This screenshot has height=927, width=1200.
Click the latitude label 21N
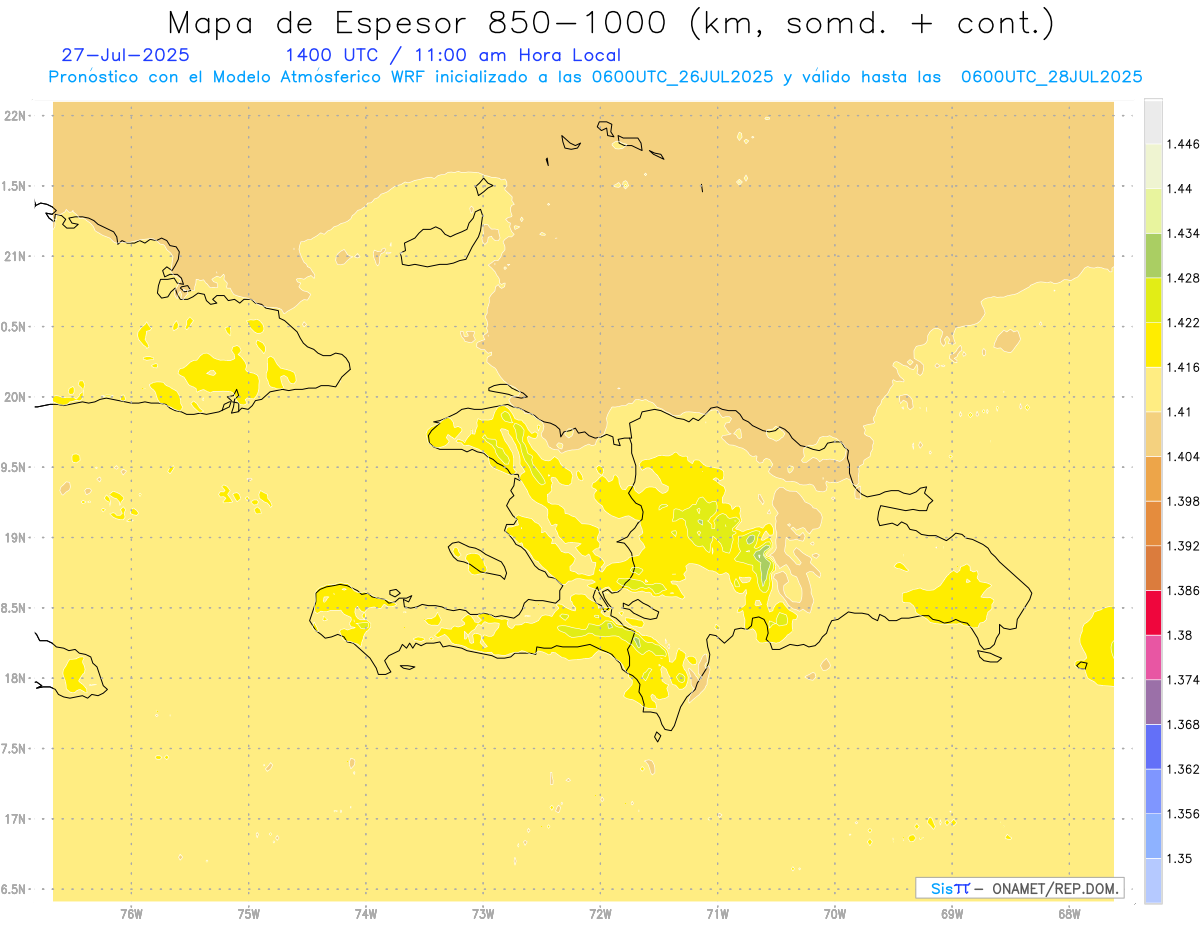15,256
